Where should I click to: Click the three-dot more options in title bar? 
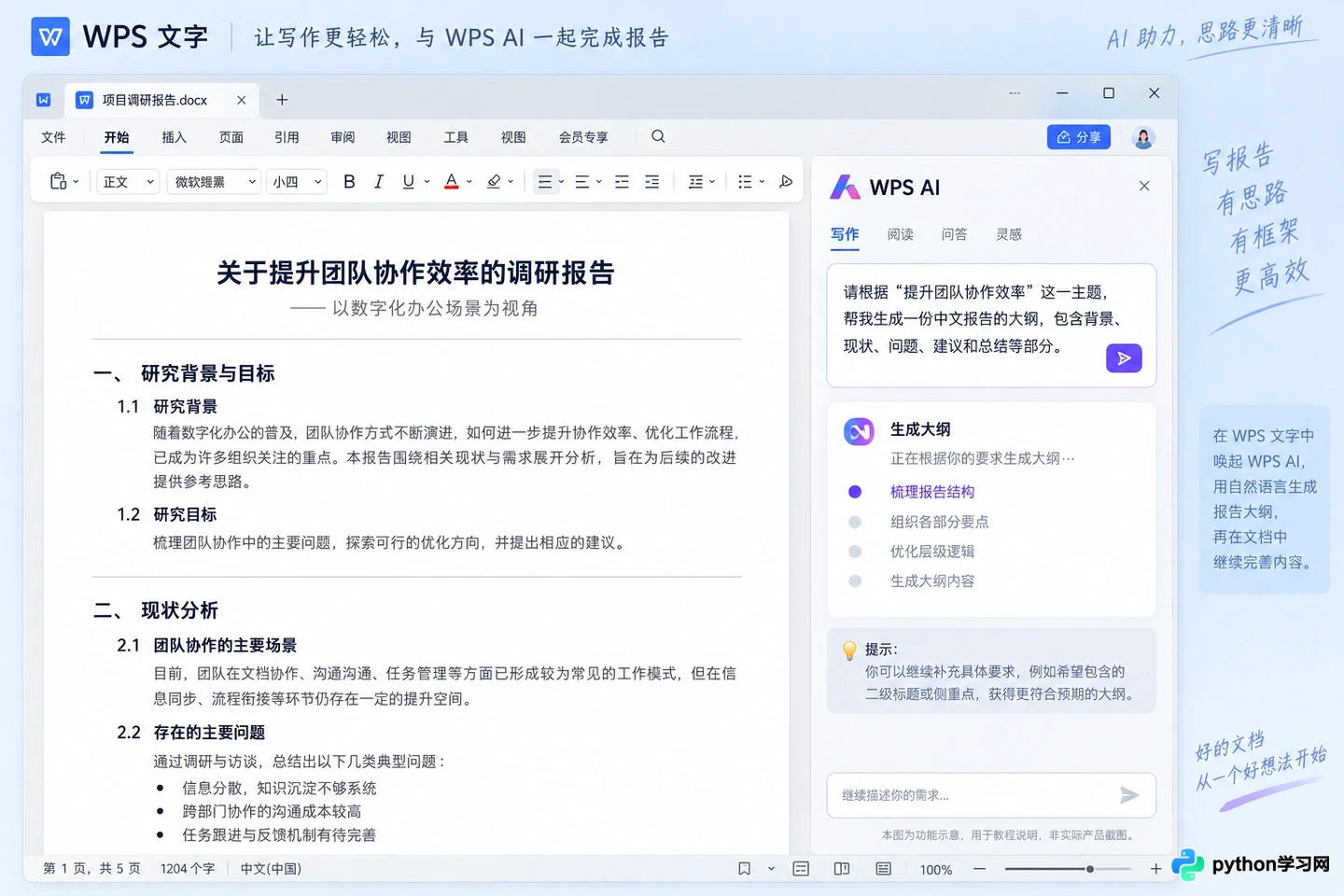1015,93
